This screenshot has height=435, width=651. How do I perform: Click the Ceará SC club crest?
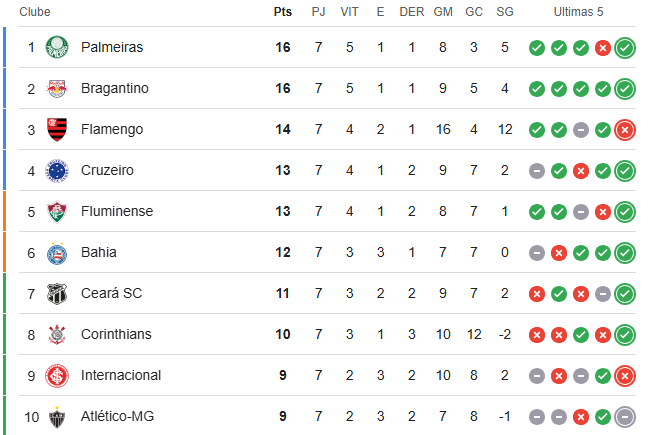pos(57,293)
